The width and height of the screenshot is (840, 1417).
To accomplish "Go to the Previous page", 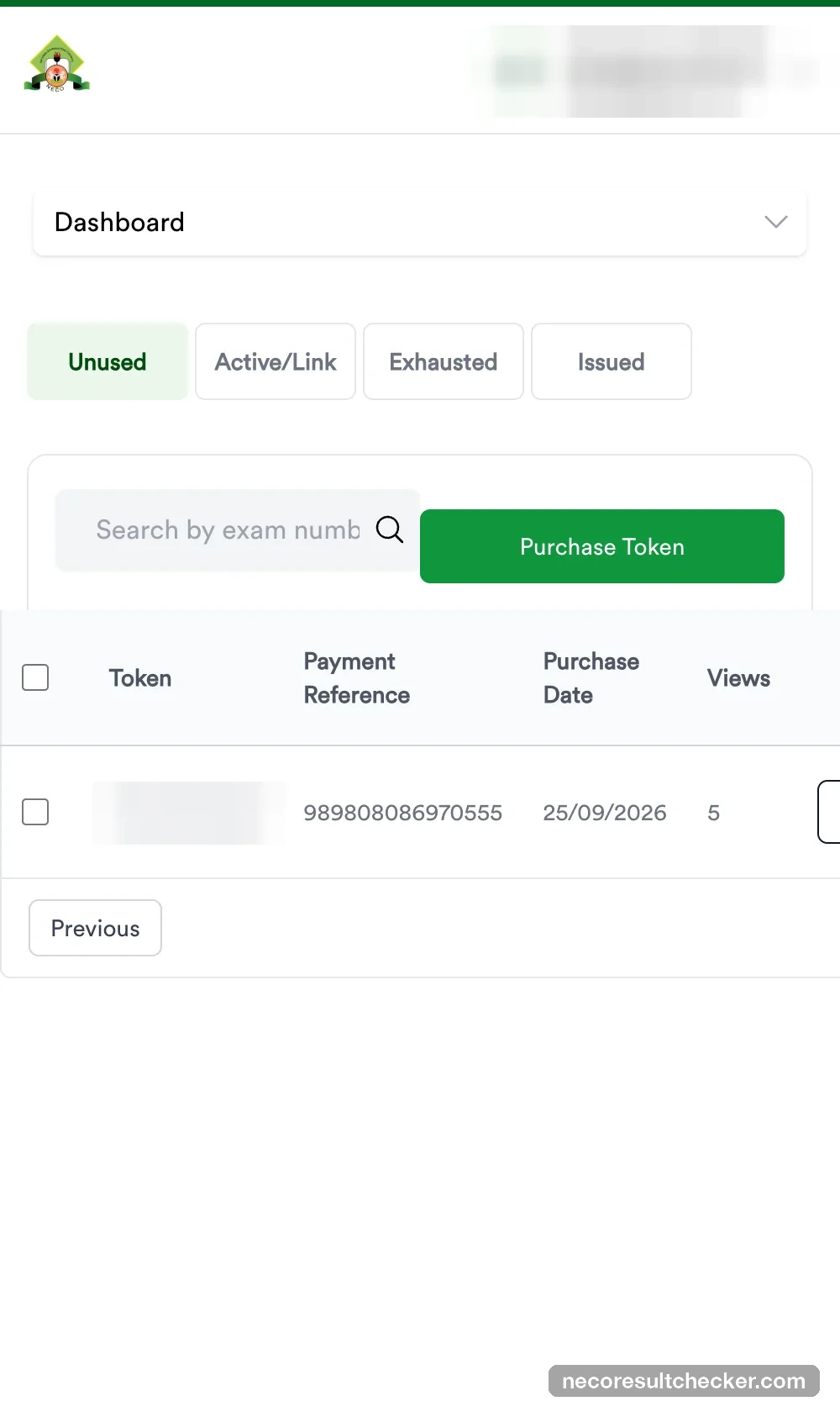I will point(95,928).
